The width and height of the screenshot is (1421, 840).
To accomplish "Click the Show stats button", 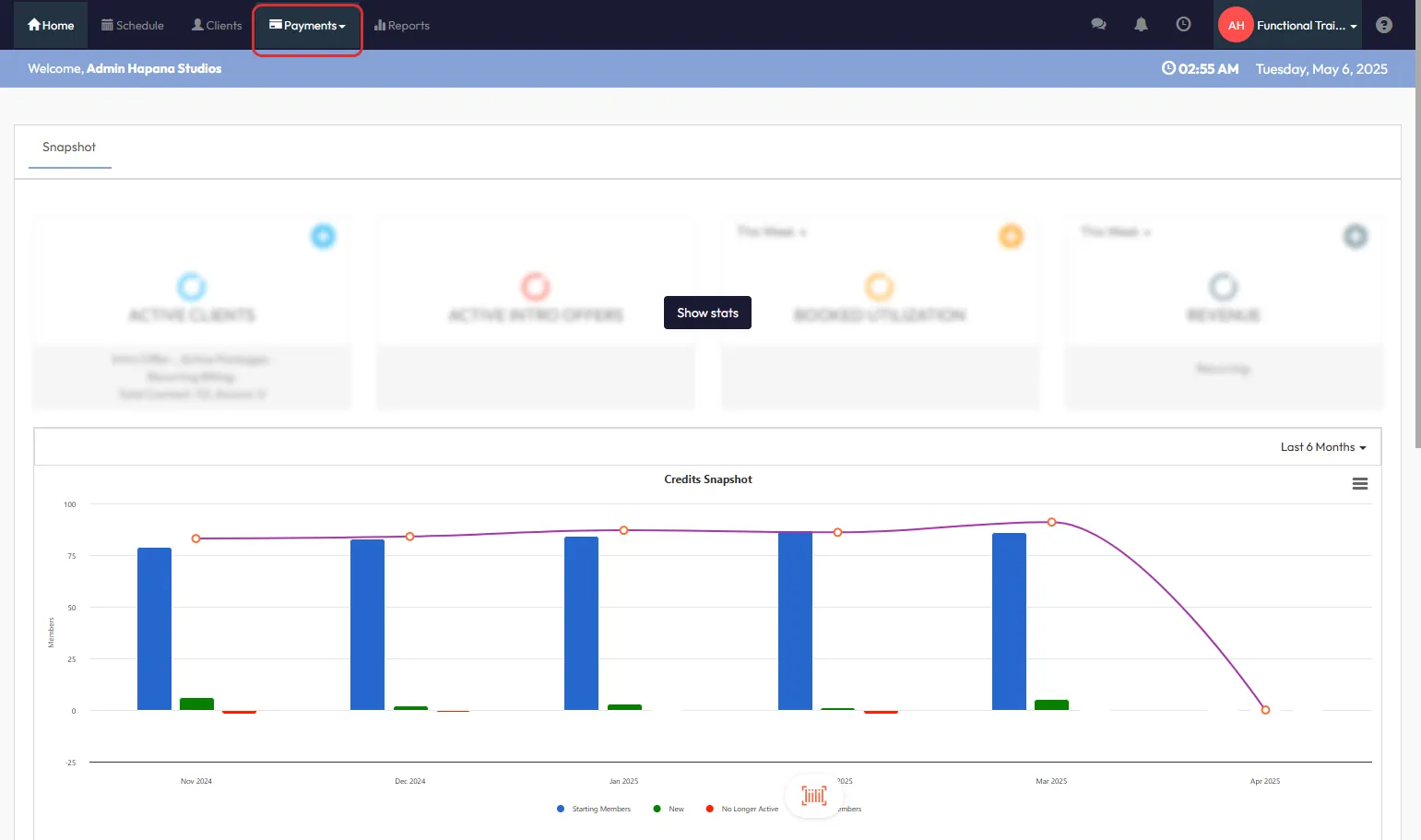I will pyautogui.click(x=707, y=313).
